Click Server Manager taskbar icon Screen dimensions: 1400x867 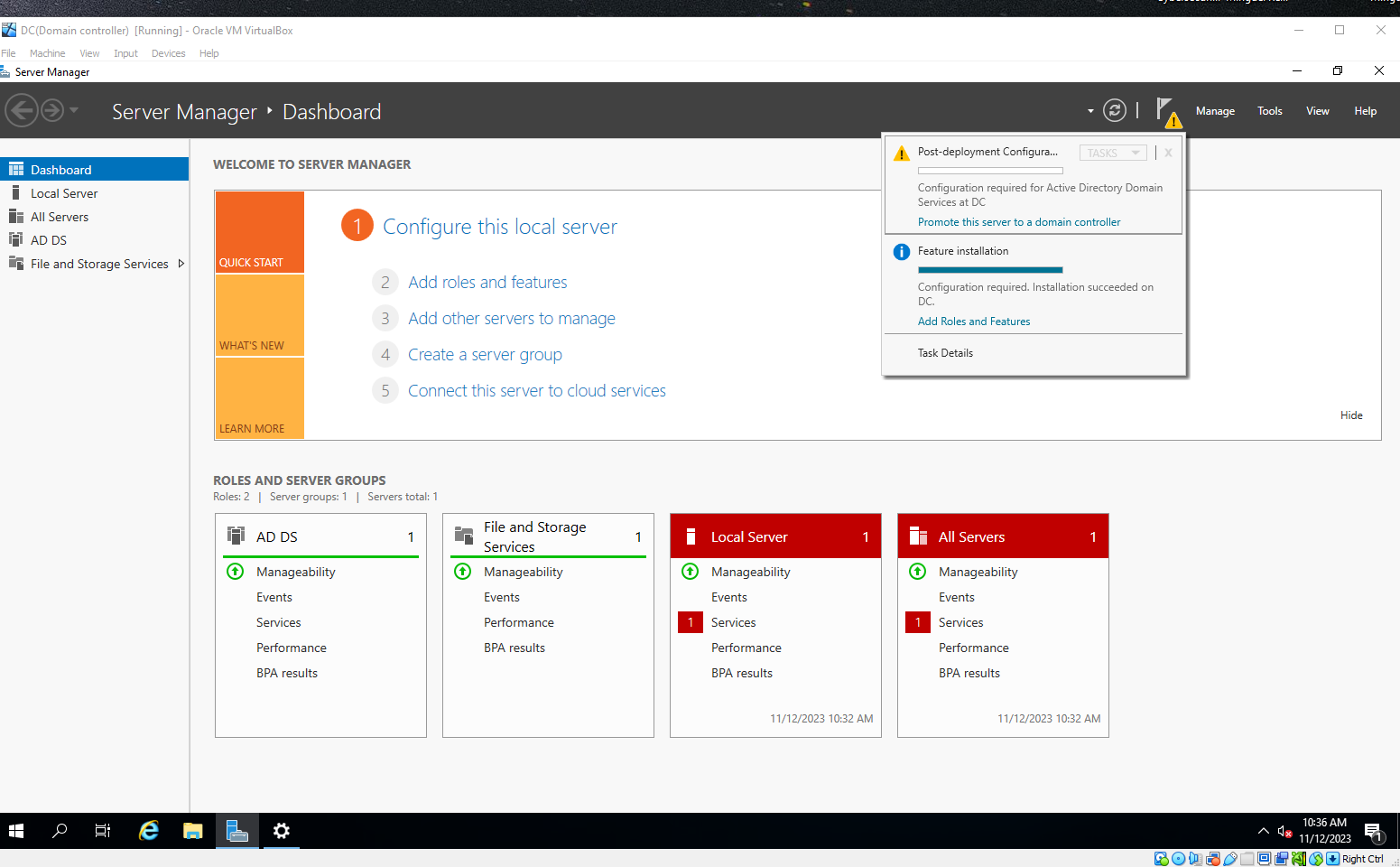click(236, 831)
